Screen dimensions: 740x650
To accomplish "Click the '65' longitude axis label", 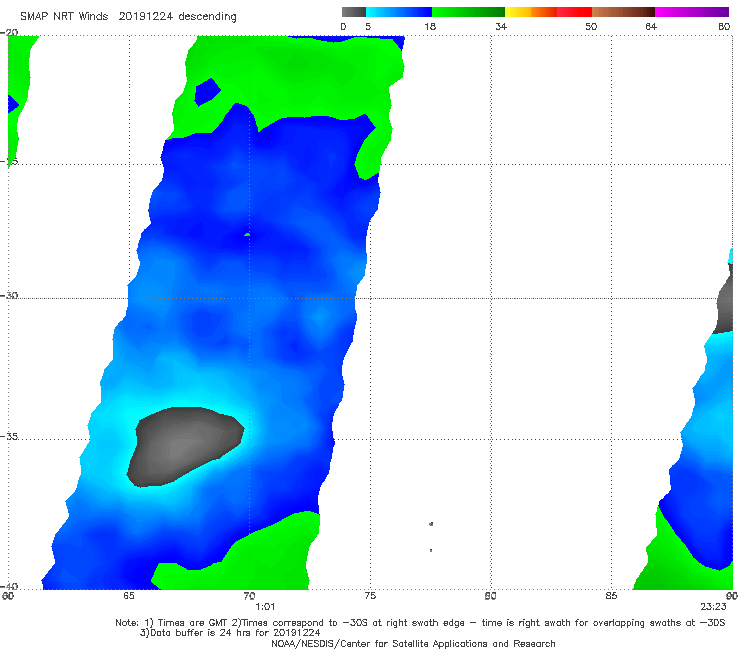I will [129, 596].
